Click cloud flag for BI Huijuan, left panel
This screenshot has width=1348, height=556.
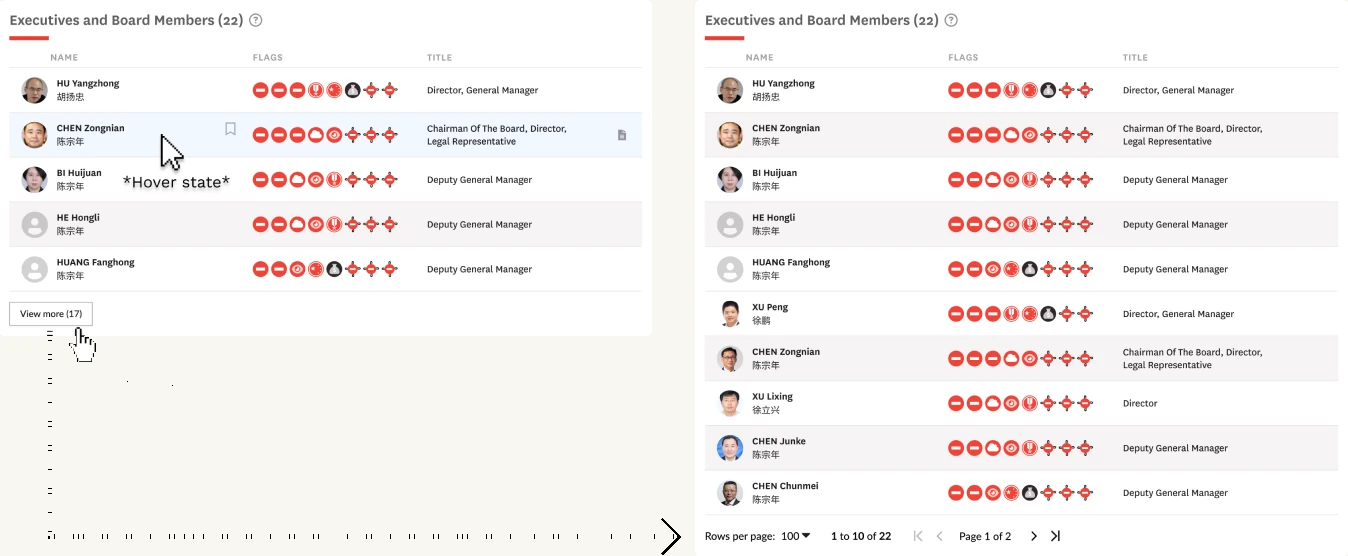click(297, 180)
